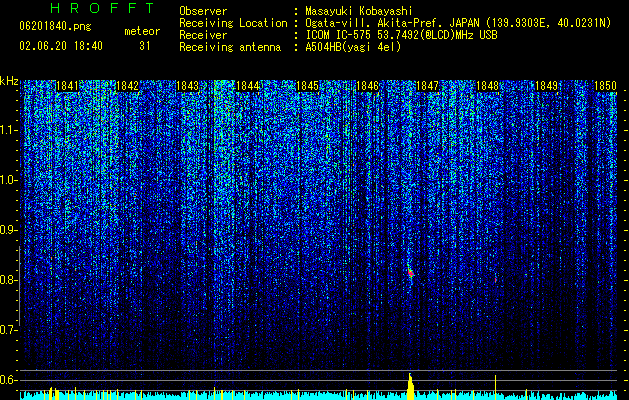Select the filename 06201840.png
Image resolution: width=629 pixels, height=400 pixels.
pos(55,27)
